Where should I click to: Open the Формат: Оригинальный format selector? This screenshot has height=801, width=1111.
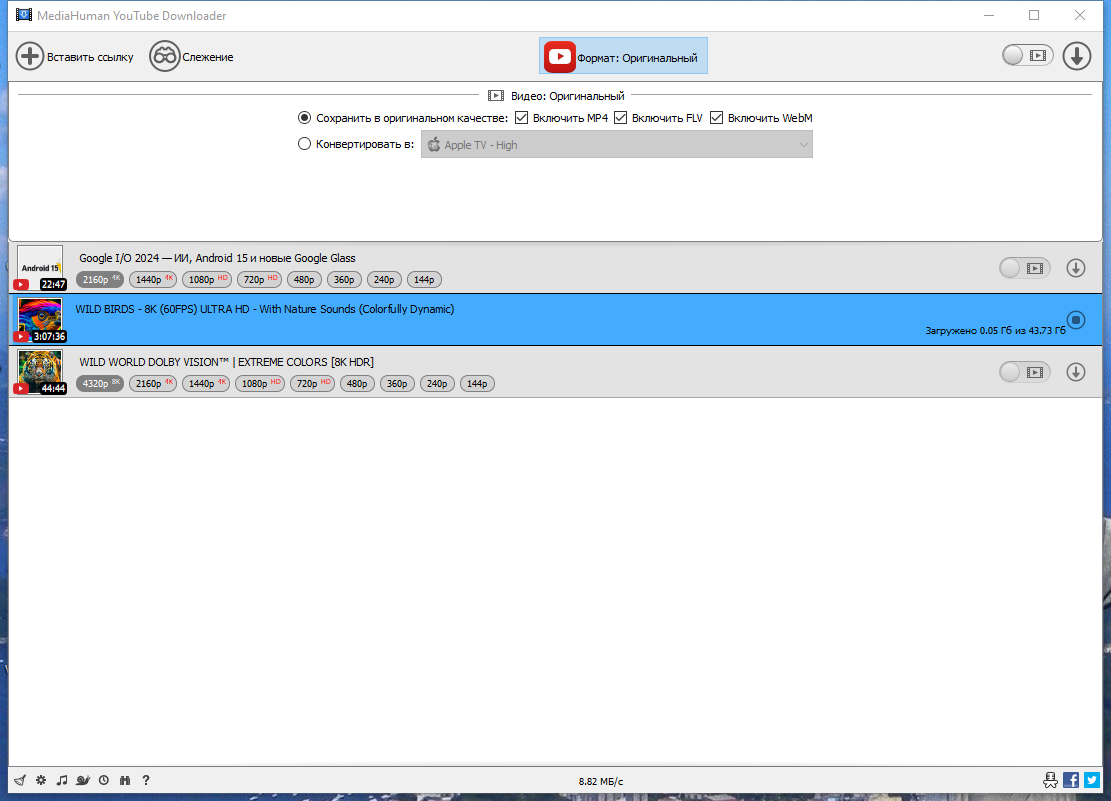[623, 57]
